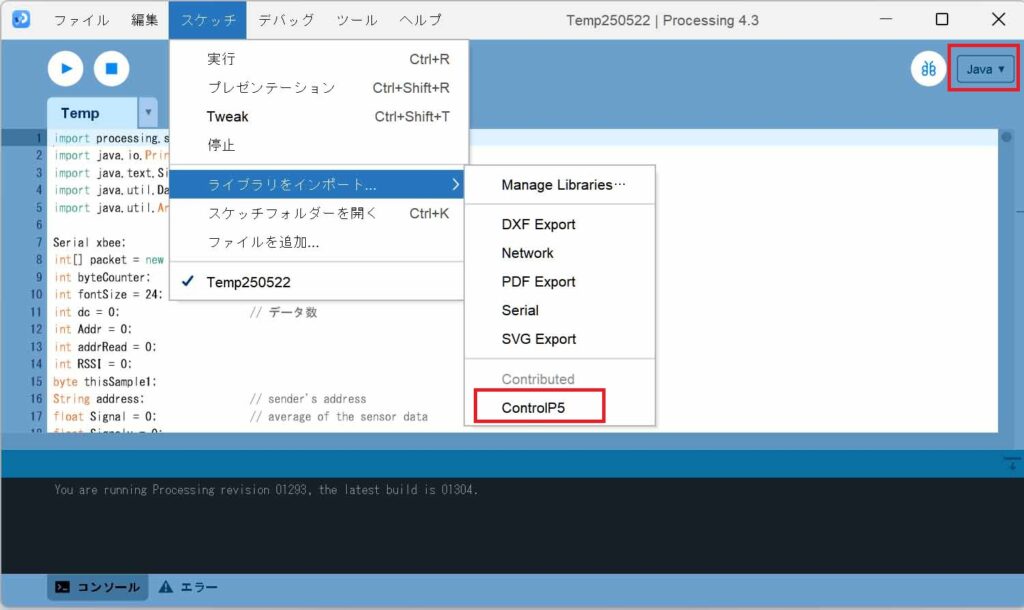Choose 停止 from the sketch menu

(x=319, y=146)
